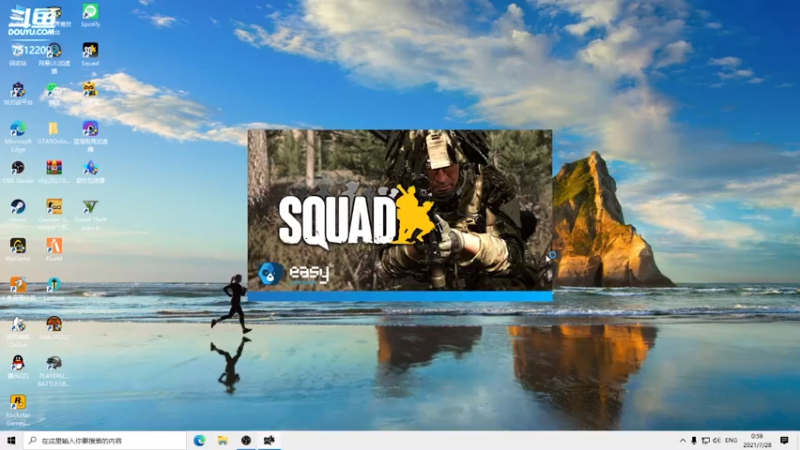Open the cfg WinRAR archive on desktop
Image resolution: width=800 pixels, height=450 pixels.
click(54, 172)
